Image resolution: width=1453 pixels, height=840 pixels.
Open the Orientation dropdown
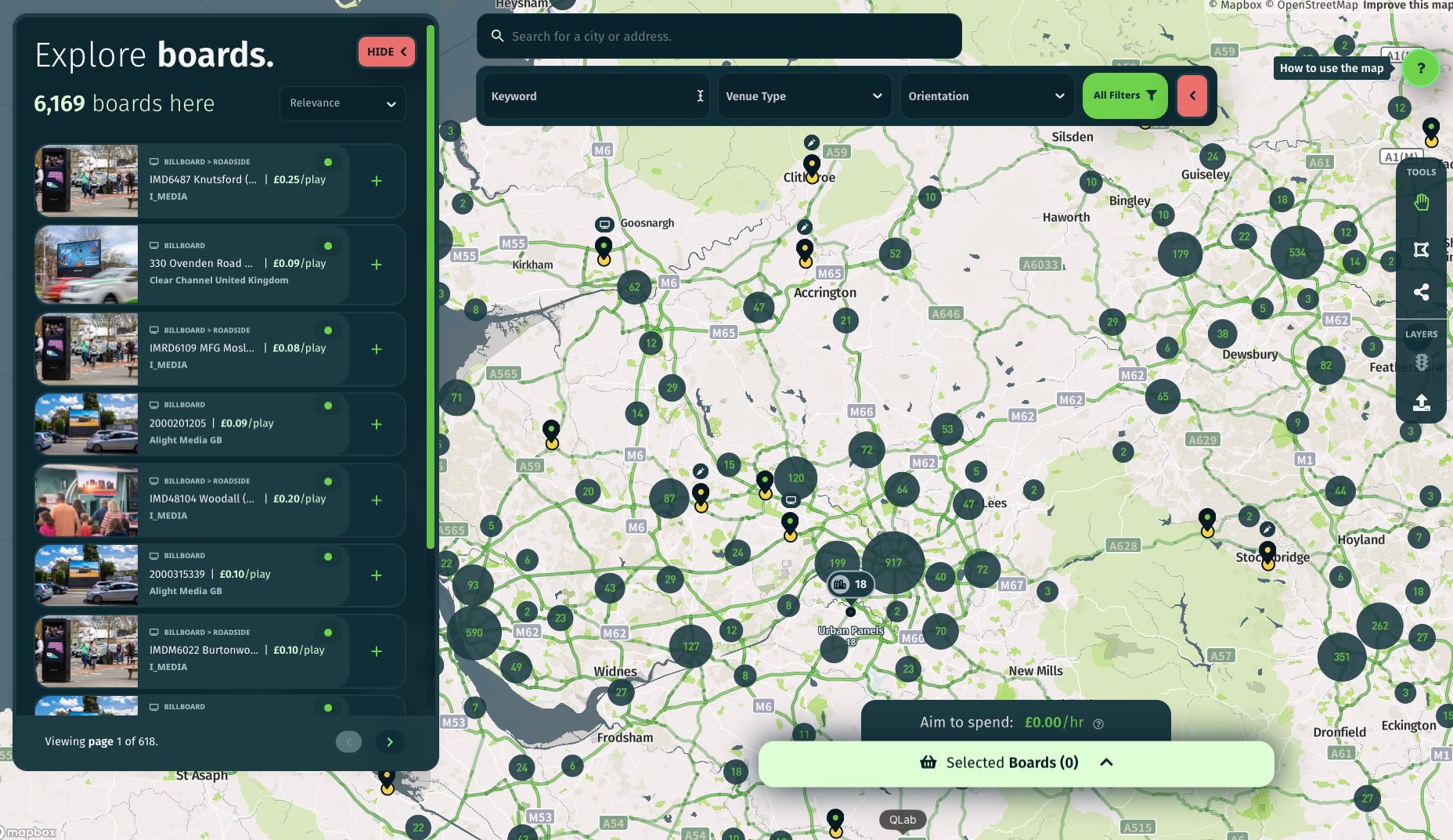pos(986,96)
